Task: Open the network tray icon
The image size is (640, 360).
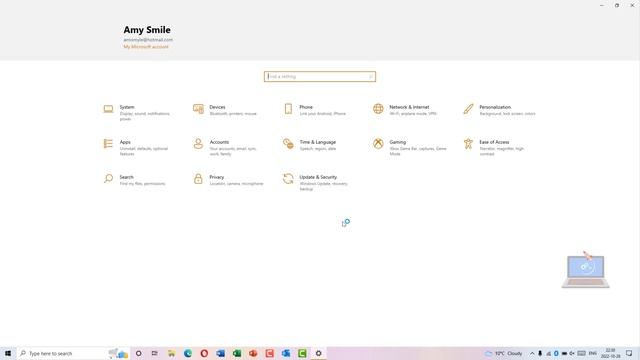Action: click(x=548, y=353)
